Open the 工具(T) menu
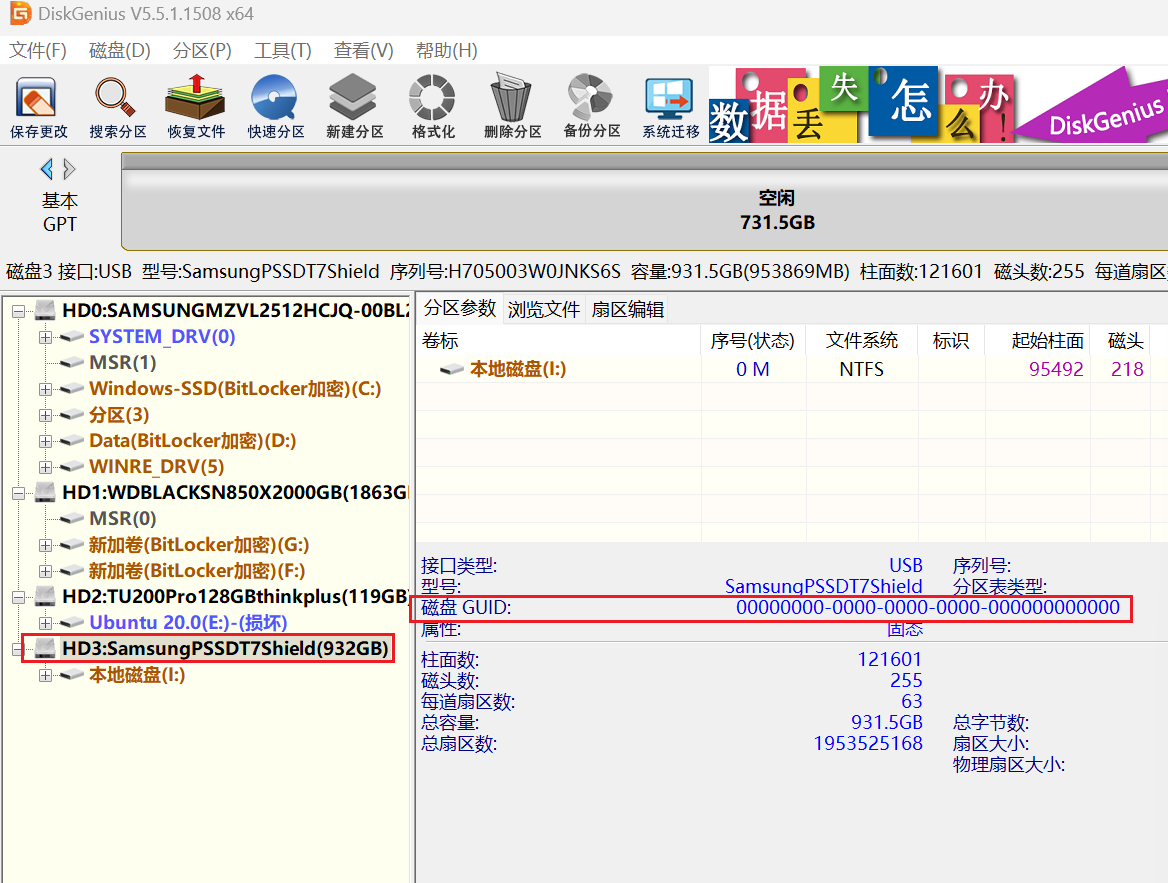 [x=282, y=51]
